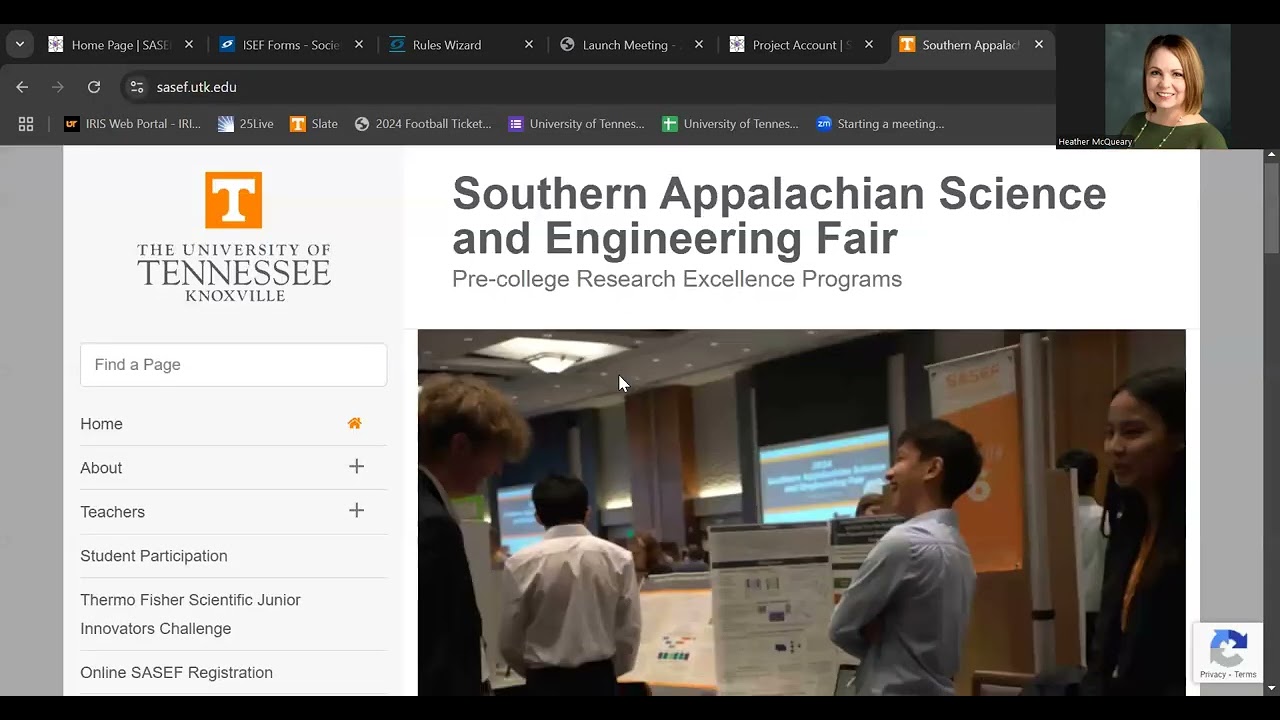Reload the page with the refresh icon
The image size is (1280, 720).
click(x=94, y=87)
